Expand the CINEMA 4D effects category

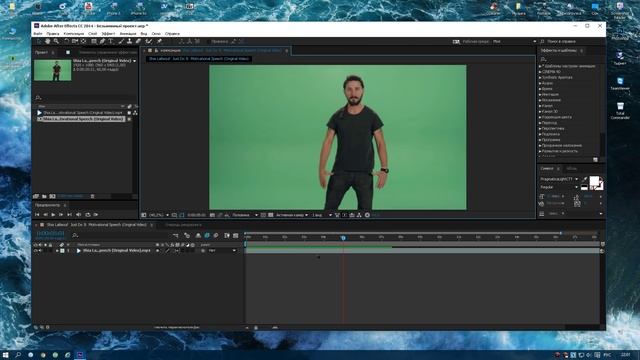click(540, 72)
